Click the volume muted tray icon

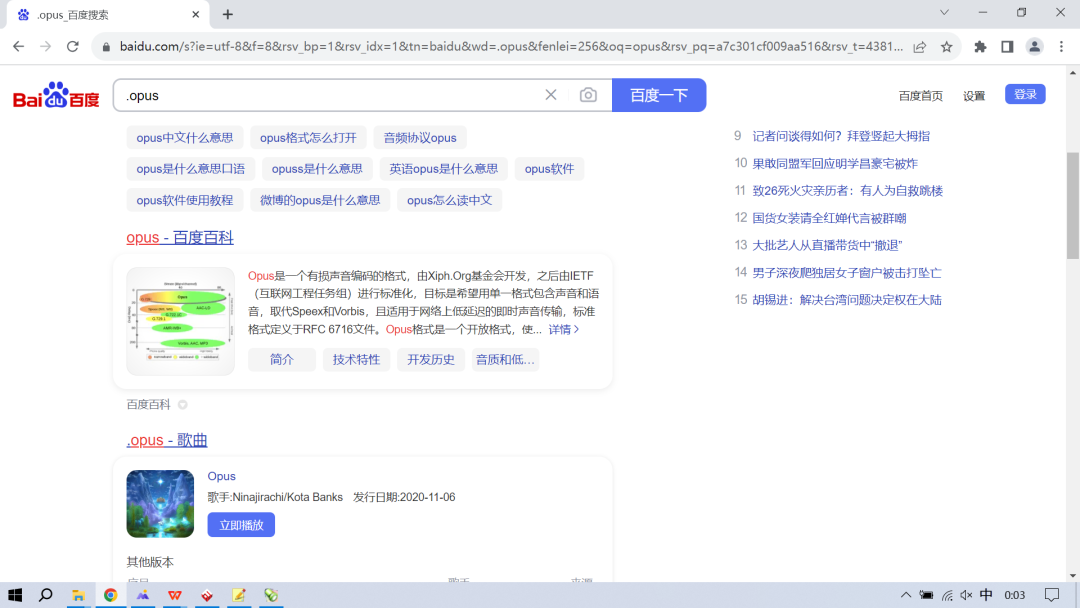click(966, 595)
